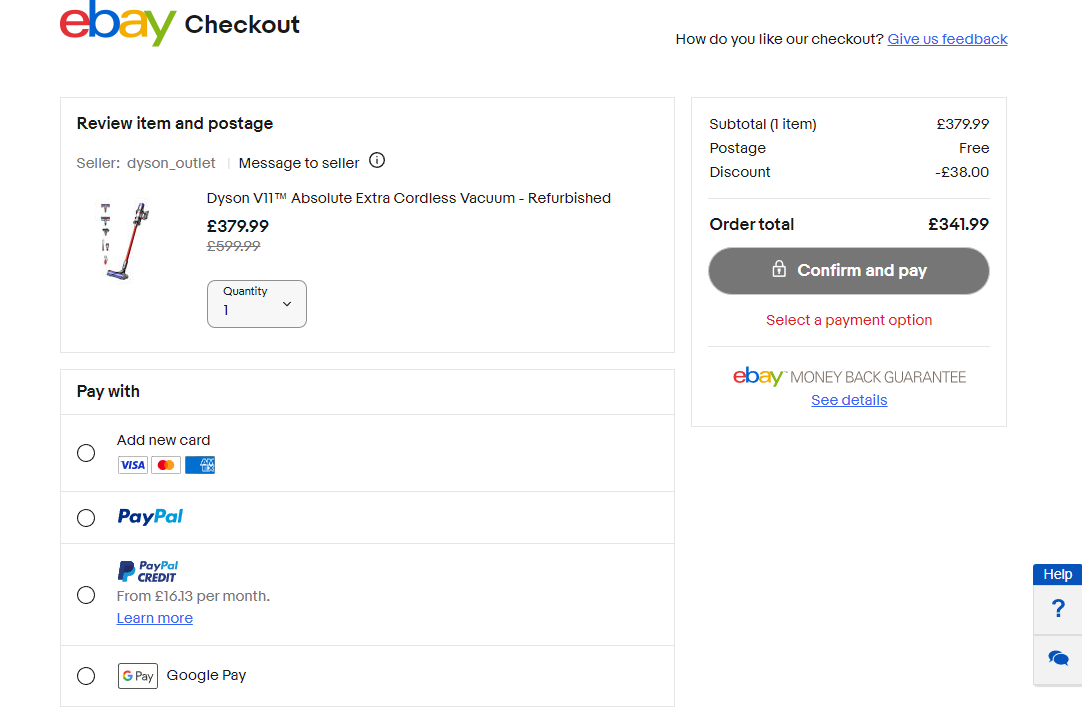Click the American Express icon
The width and height of the screenshot is (1082, 711).
(199, 465)
